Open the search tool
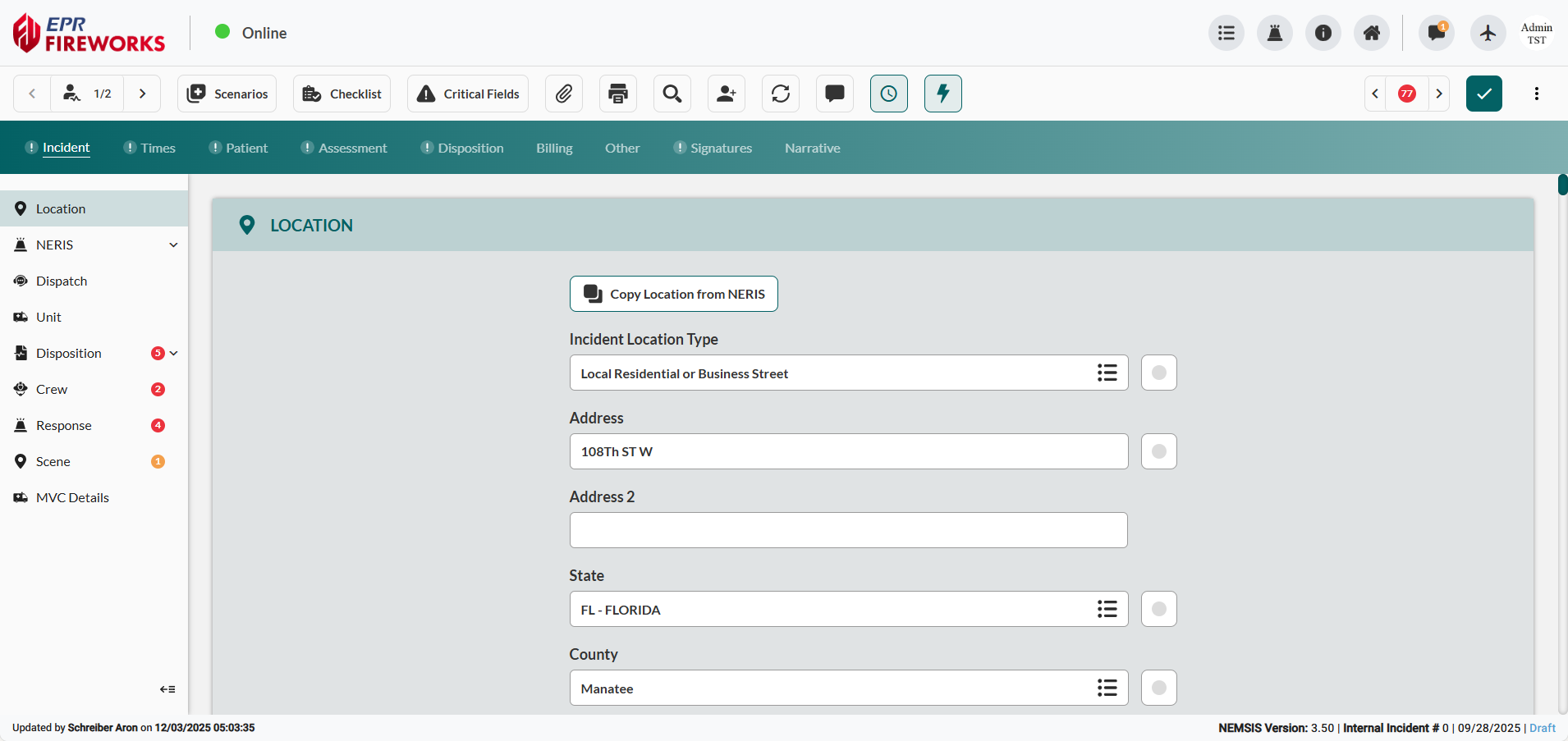1568x741 pixels. pos(672,94)
